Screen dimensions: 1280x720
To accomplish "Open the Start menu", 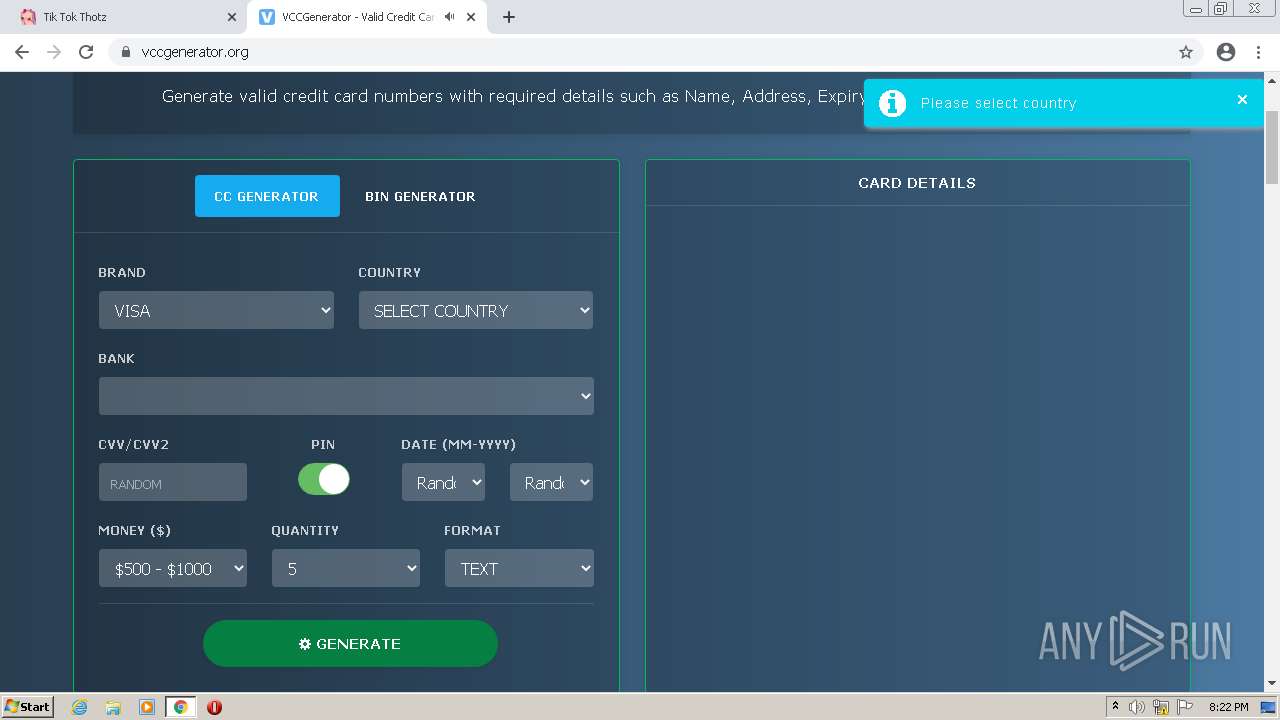I will pos(27,707).
